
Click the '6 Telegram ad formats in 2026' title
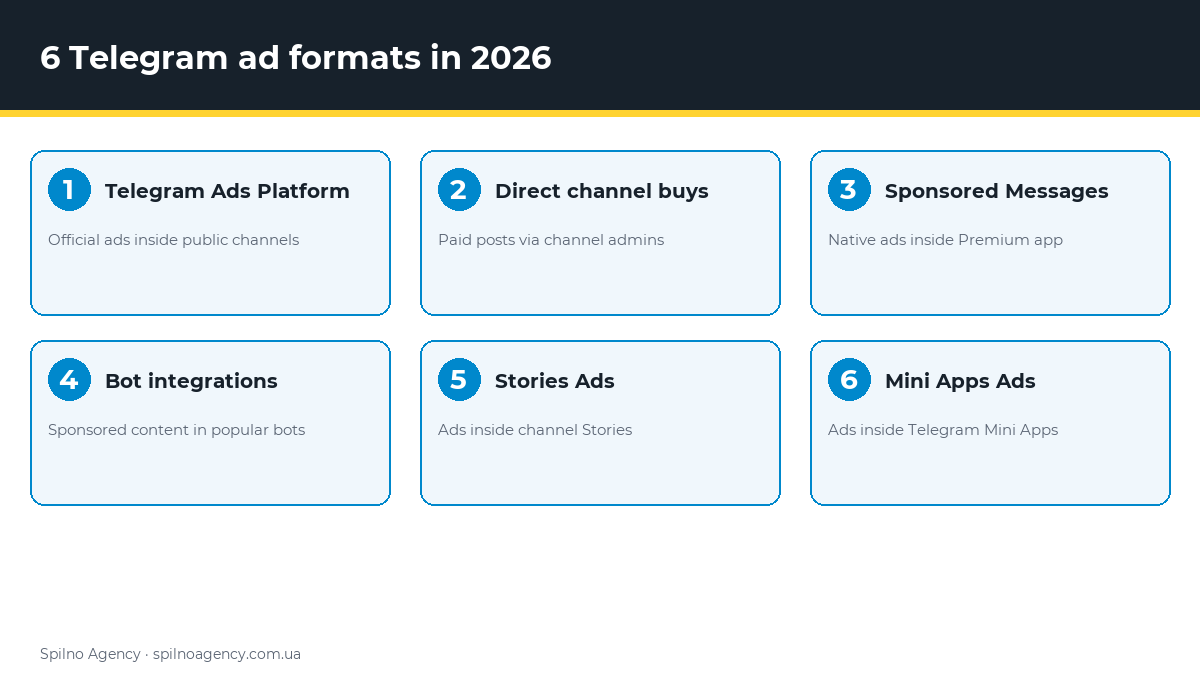296,58
